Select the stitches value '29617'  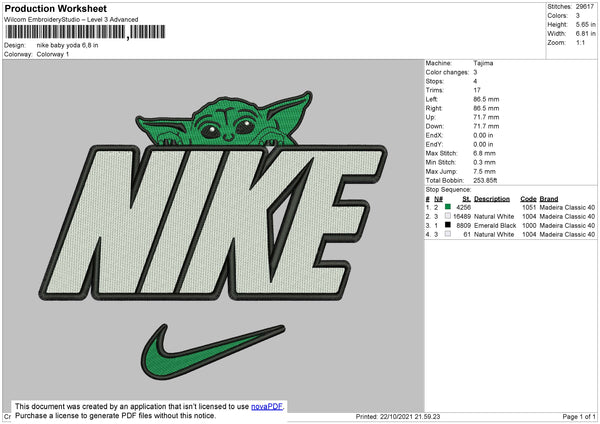pyautogui.click(x=585, y=7)
